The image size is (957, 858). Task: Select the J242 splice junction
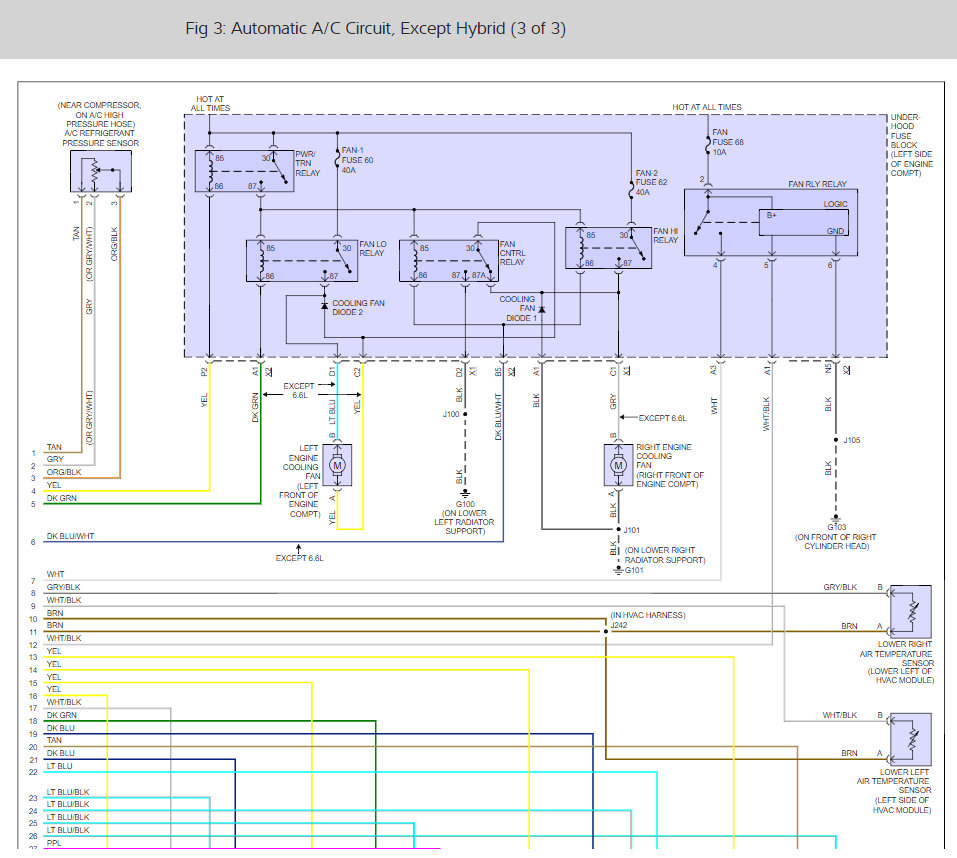click(x=606, y=631)
